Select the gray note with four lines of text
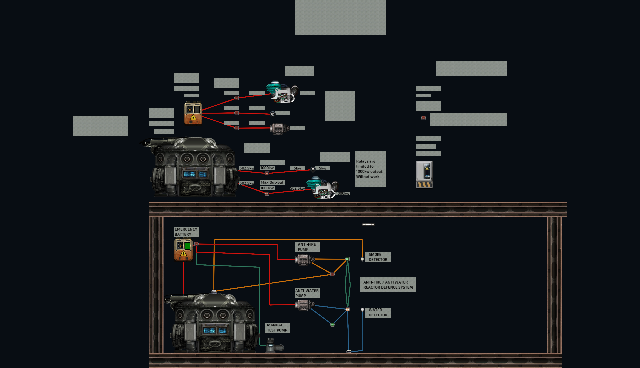The width and height of the screenshot is (640, 368). point(370,169)
